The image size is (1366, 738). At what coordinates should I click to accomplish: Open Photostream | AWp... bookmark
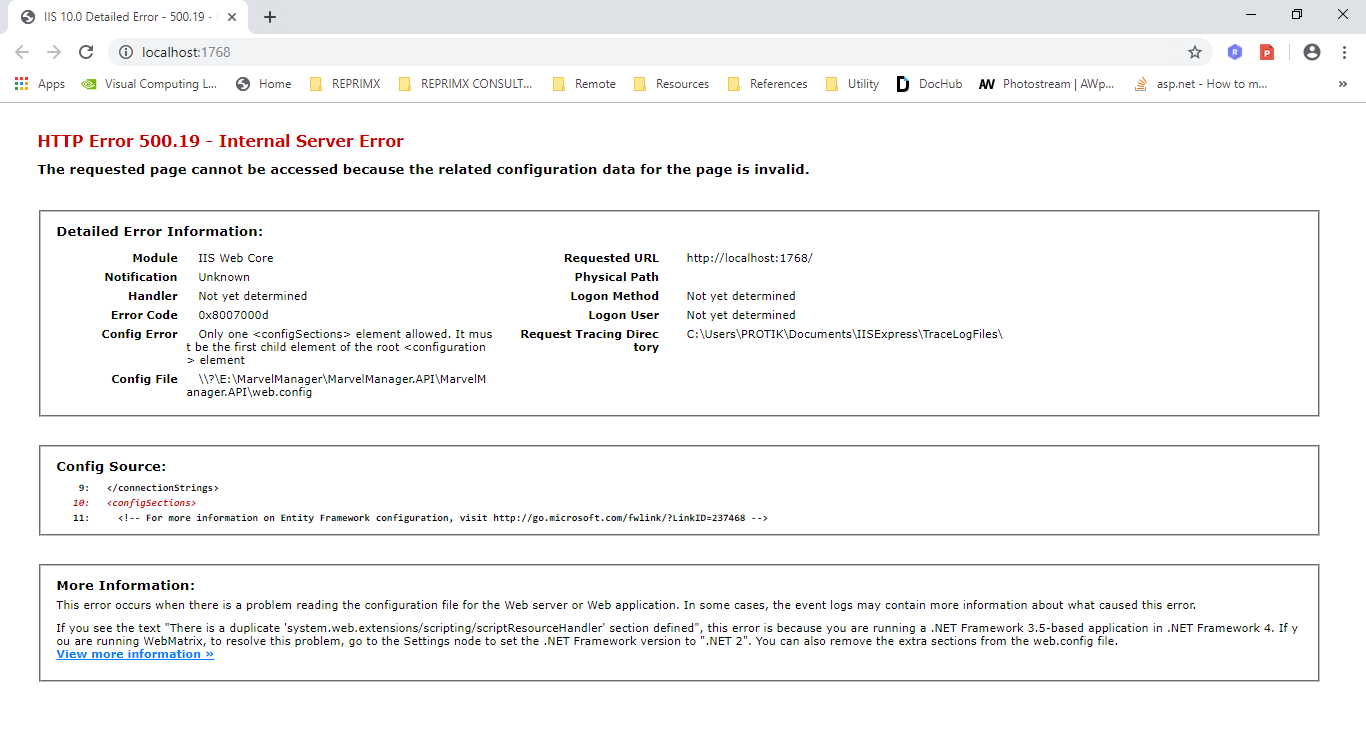1046,84
